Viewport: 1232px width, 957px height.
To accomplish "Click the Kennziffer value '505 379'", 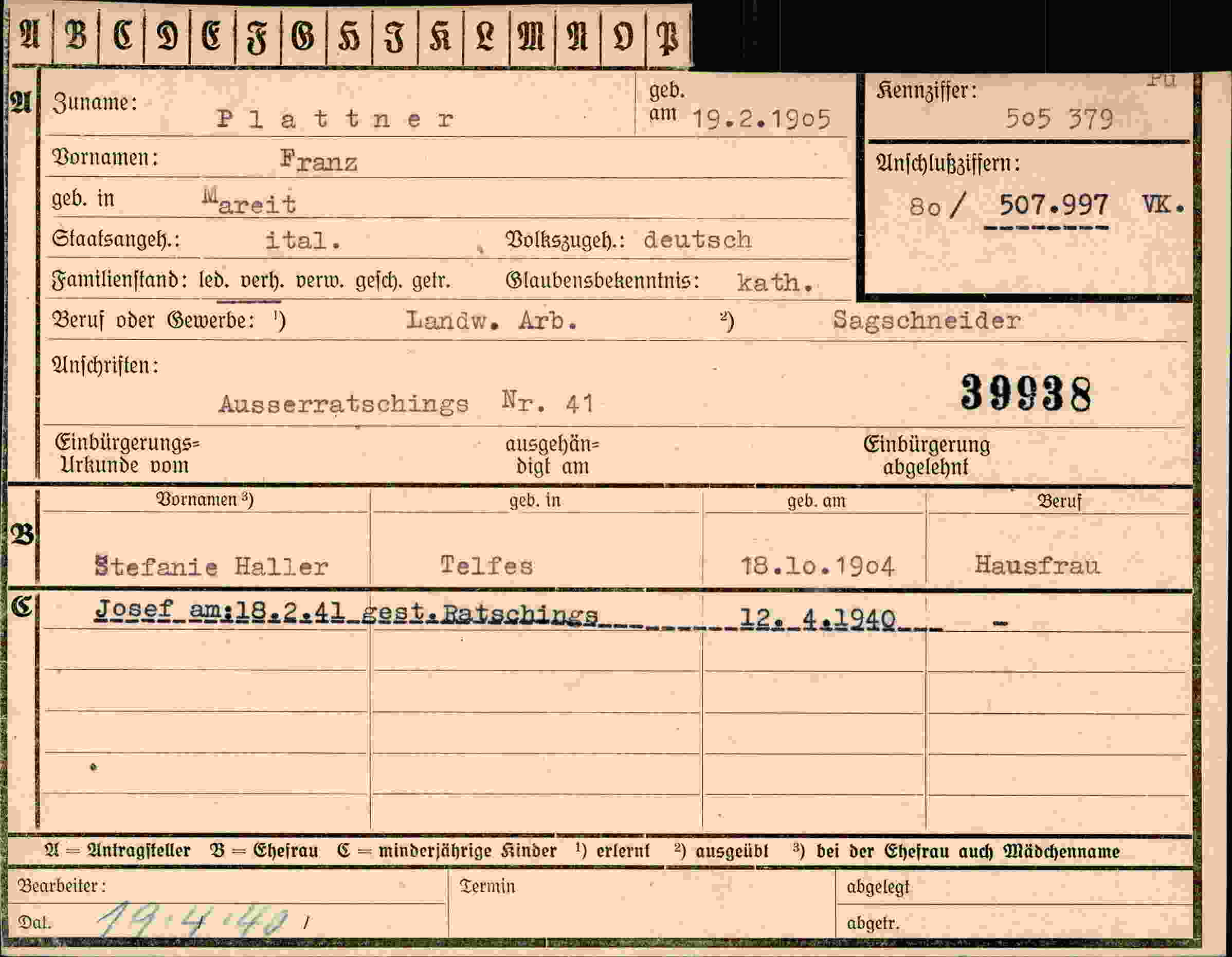I will (x=1059, y=119).
